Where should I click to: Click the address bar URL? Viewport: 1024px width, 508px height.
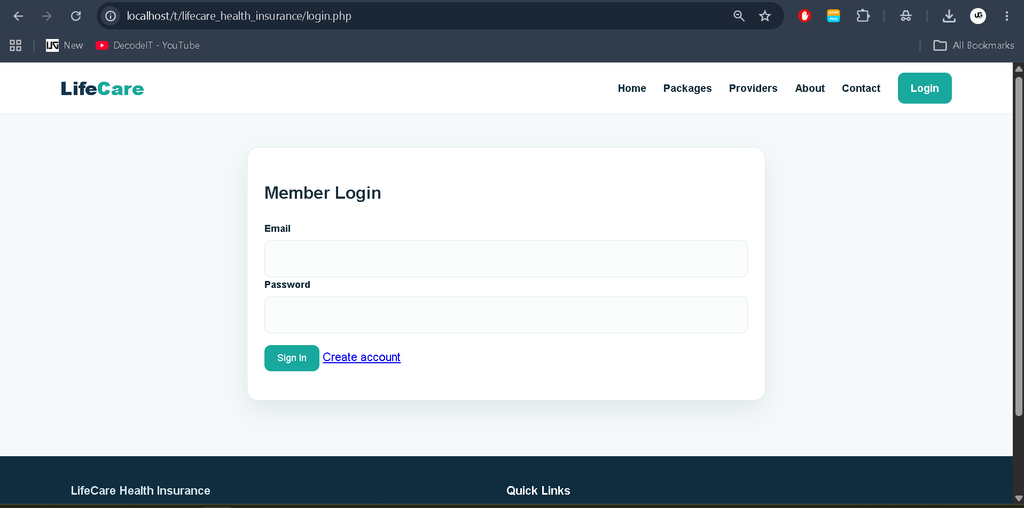[239, 16]
